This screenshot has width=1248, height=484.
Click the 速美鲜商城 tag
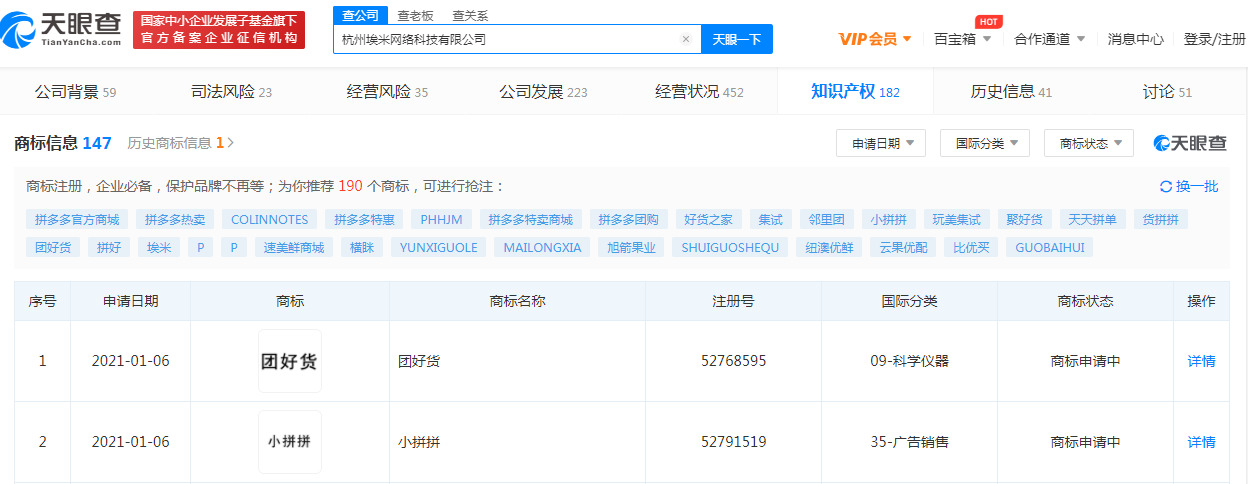[293, 247]
